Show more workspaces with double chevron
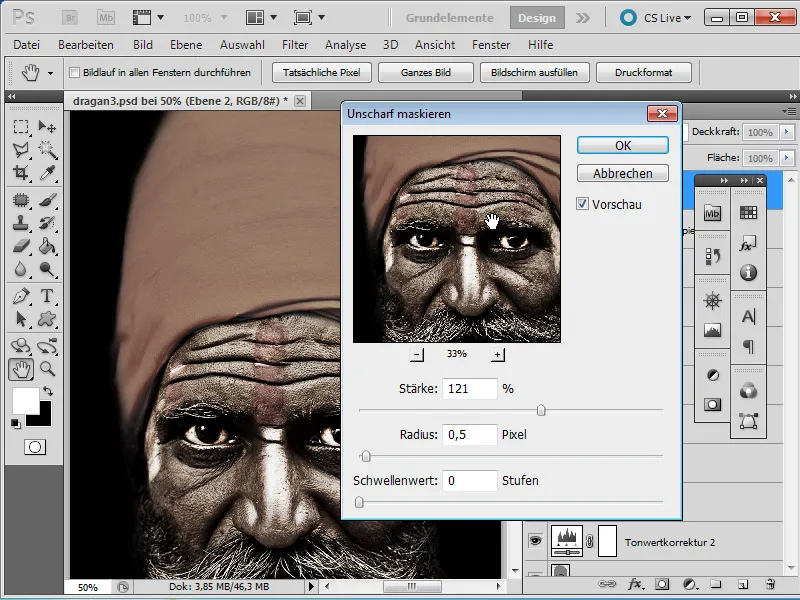800x600 pixels. [x=583, y=18]
